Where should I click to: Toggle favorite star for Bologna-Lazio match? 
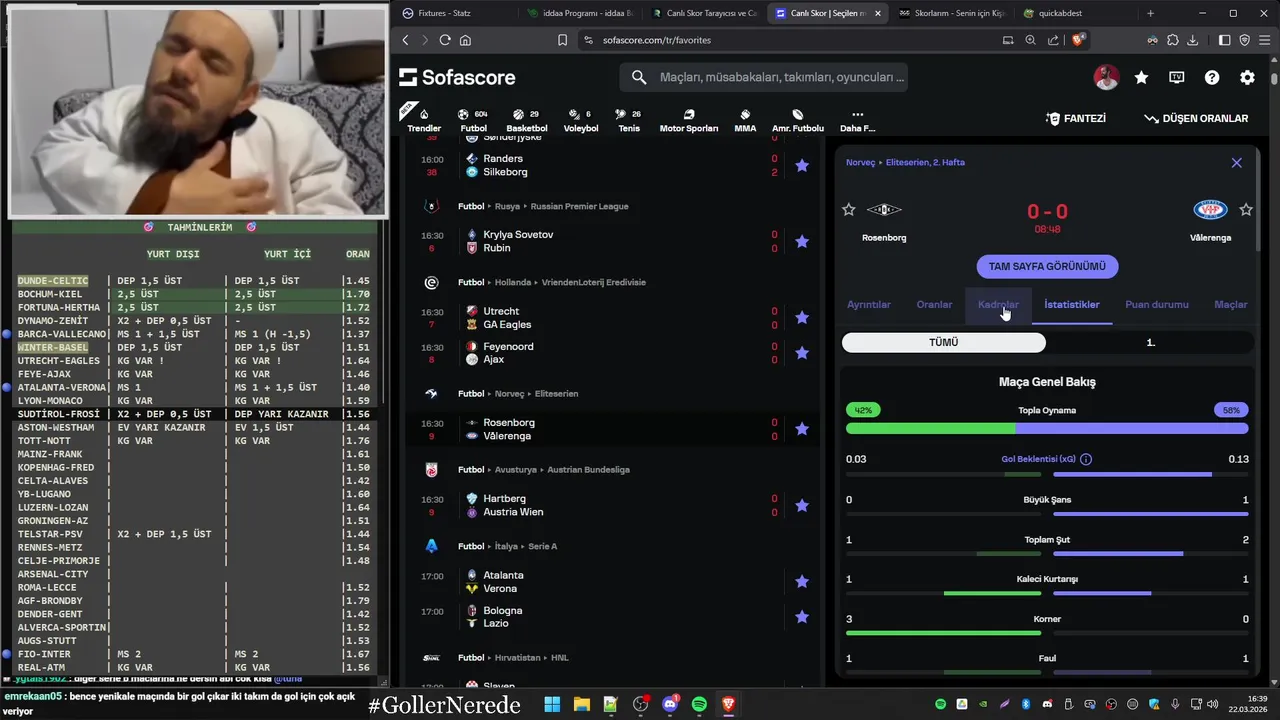click(802, 617)
